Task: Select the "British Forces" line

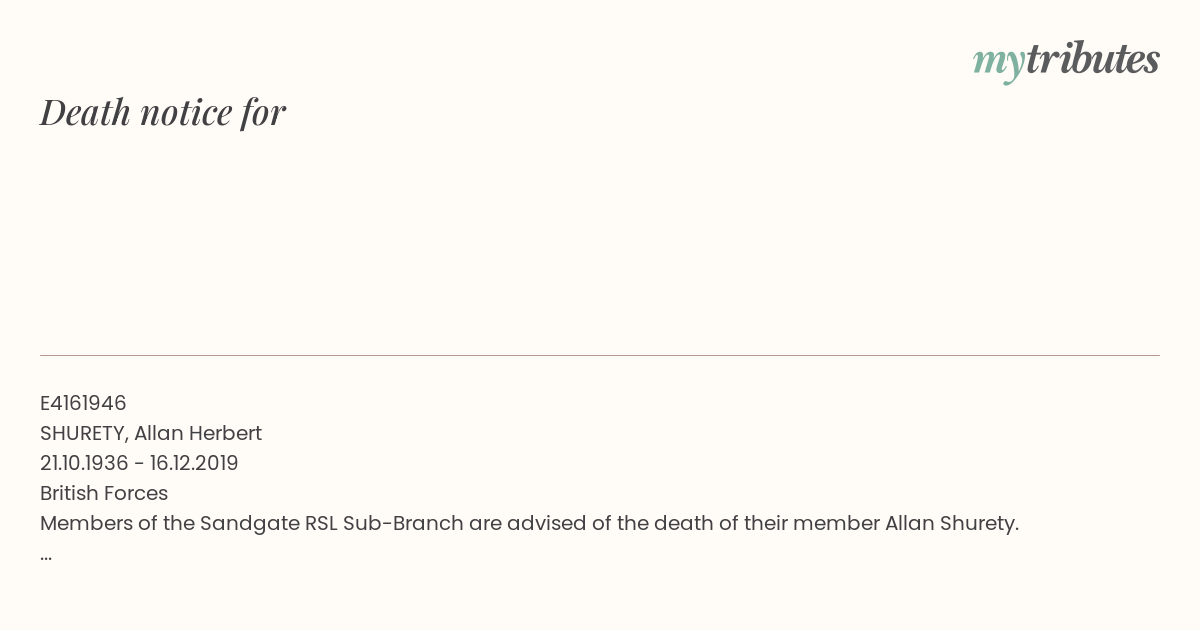Action: [104, 493]
